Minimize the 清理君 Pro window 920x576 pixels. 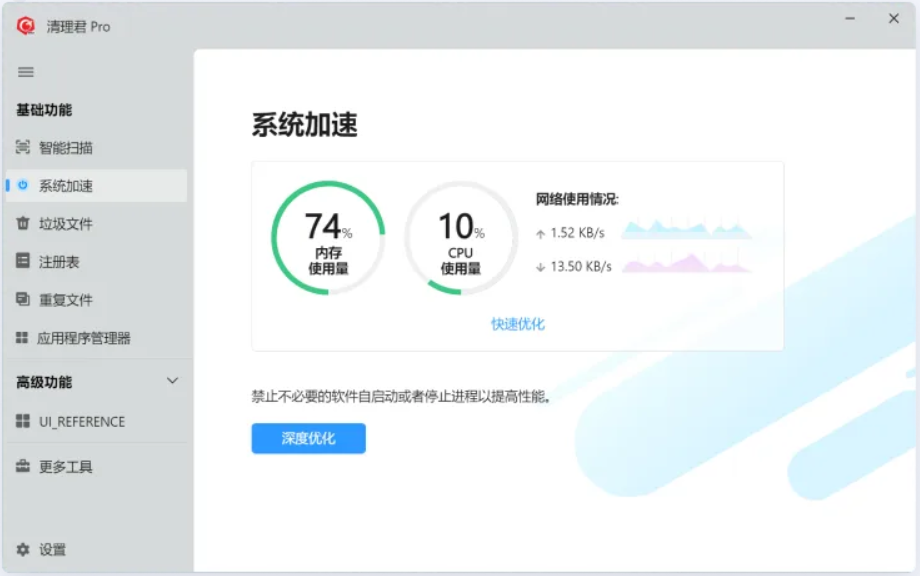850,19
